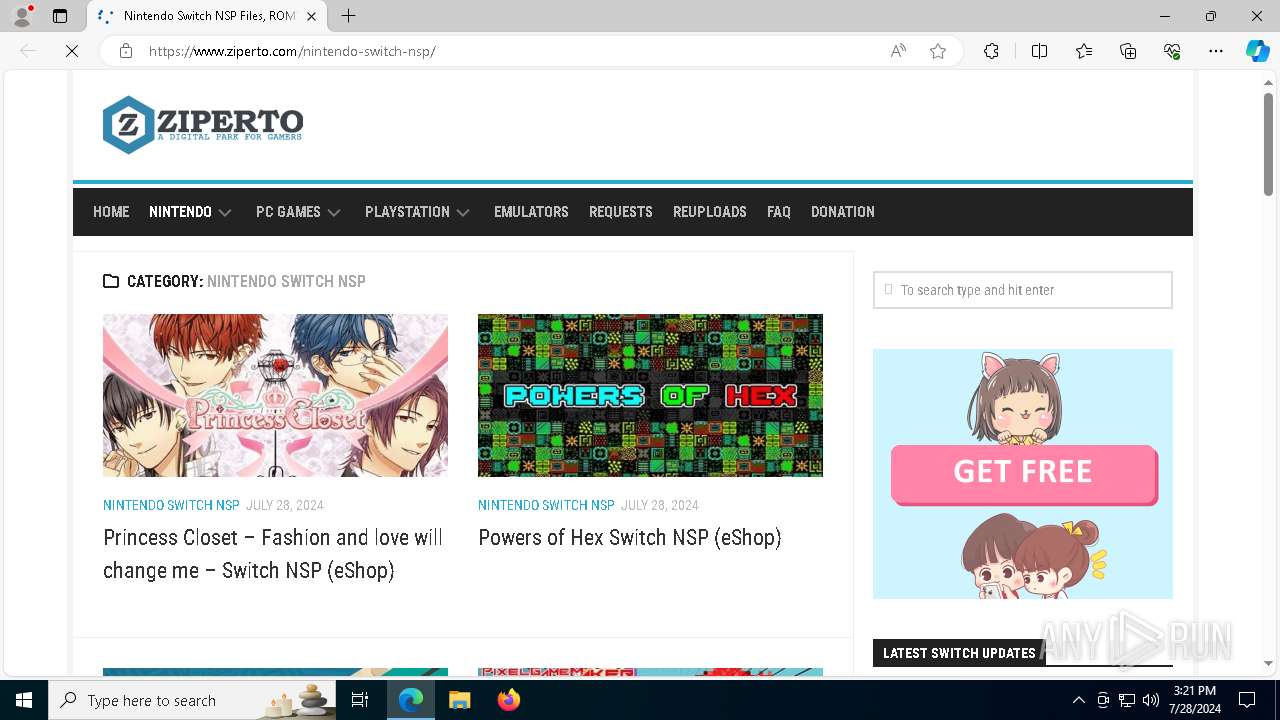Expand the PC GAMES menu

(298, 212)
